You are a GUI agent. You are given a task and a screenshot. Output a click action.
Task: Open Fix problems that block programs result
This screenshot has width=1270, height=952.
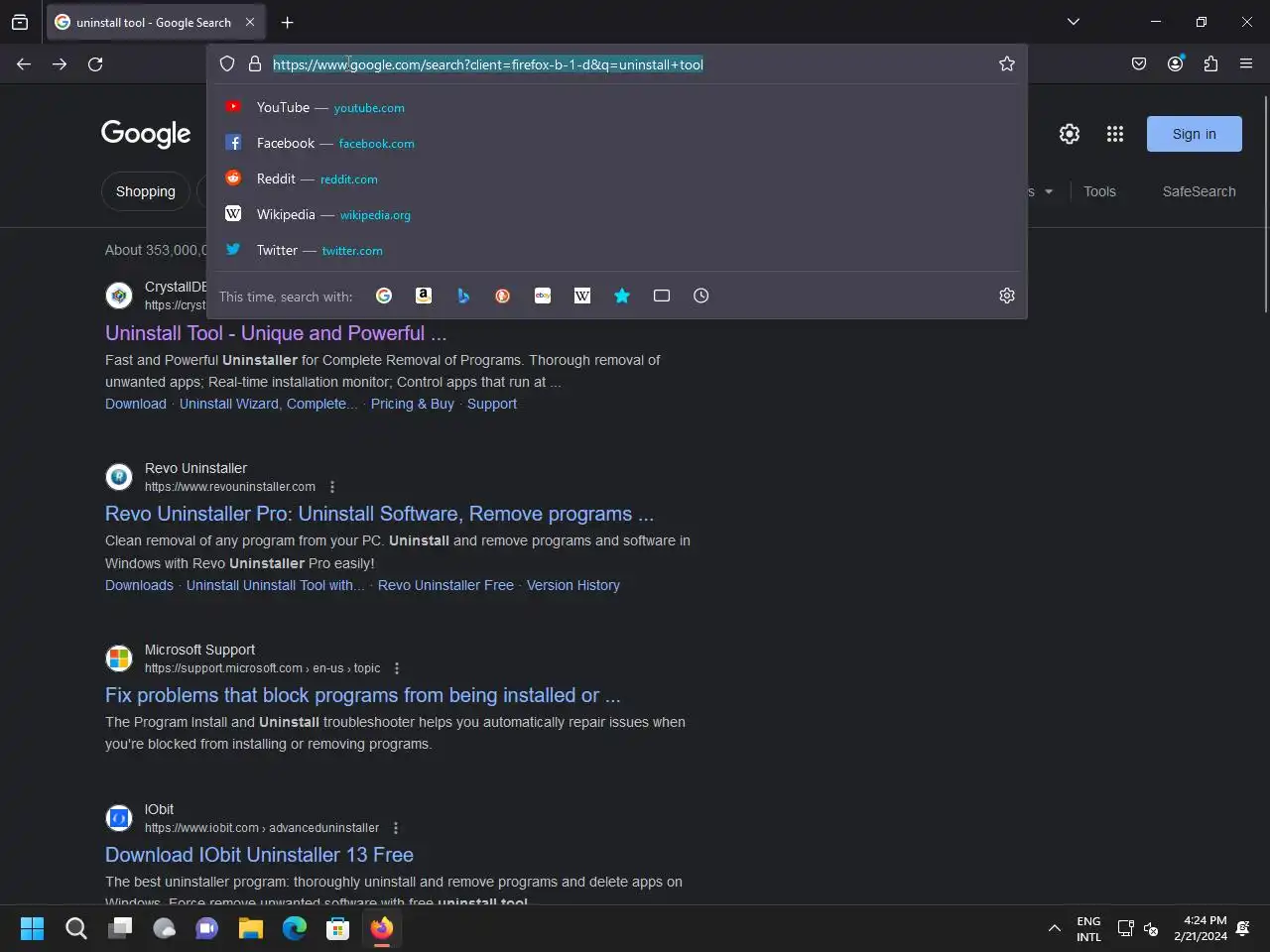click(363, 695)
